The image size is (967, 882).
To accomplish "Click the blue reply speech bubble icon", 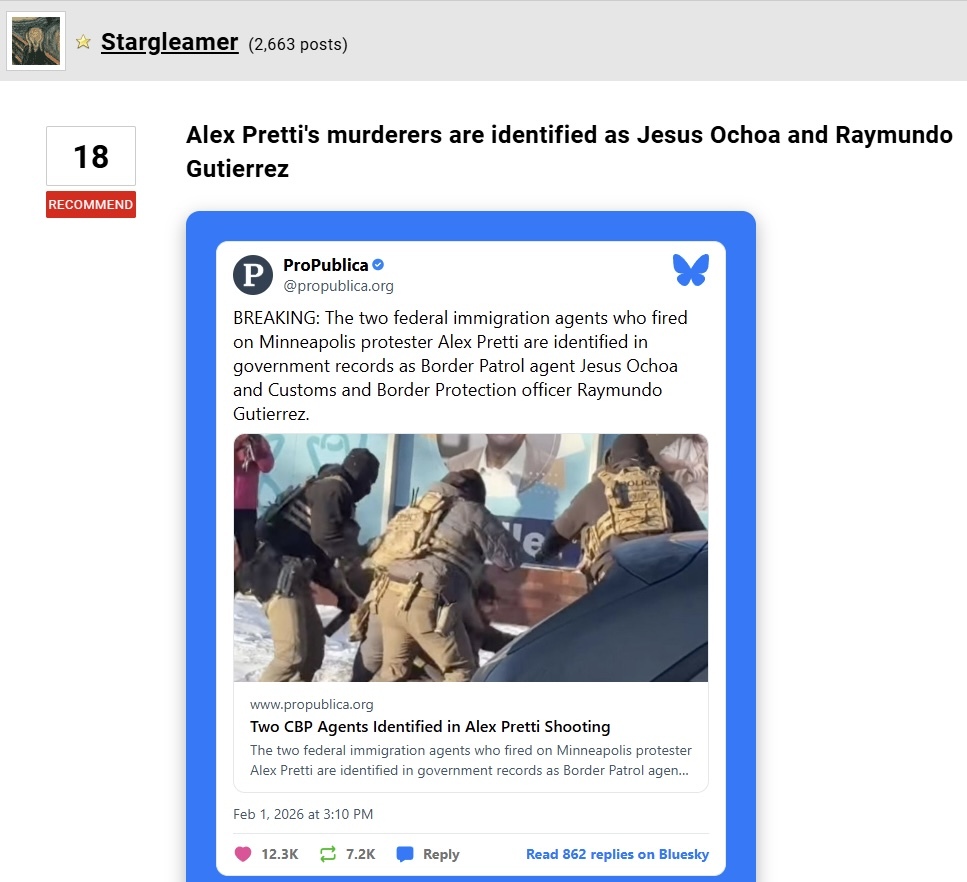I will coord(405,854).
